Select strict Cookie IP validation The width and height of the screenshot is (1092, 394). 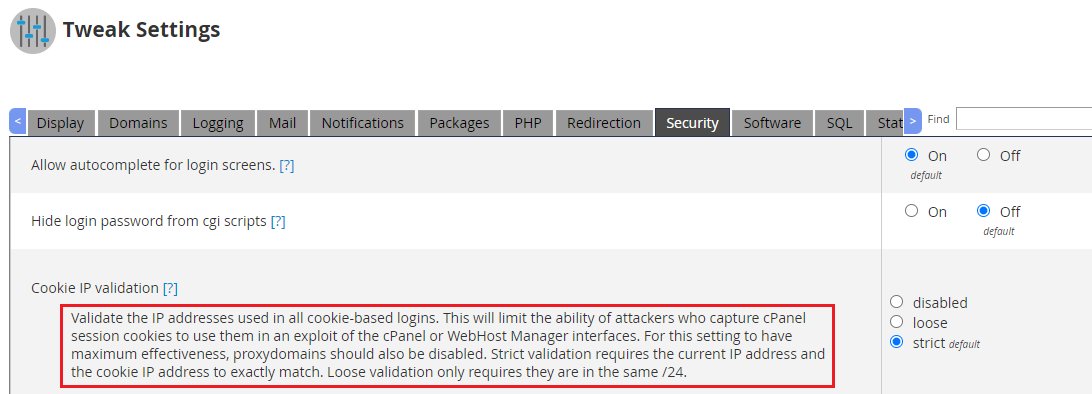[x=897, y=342]
